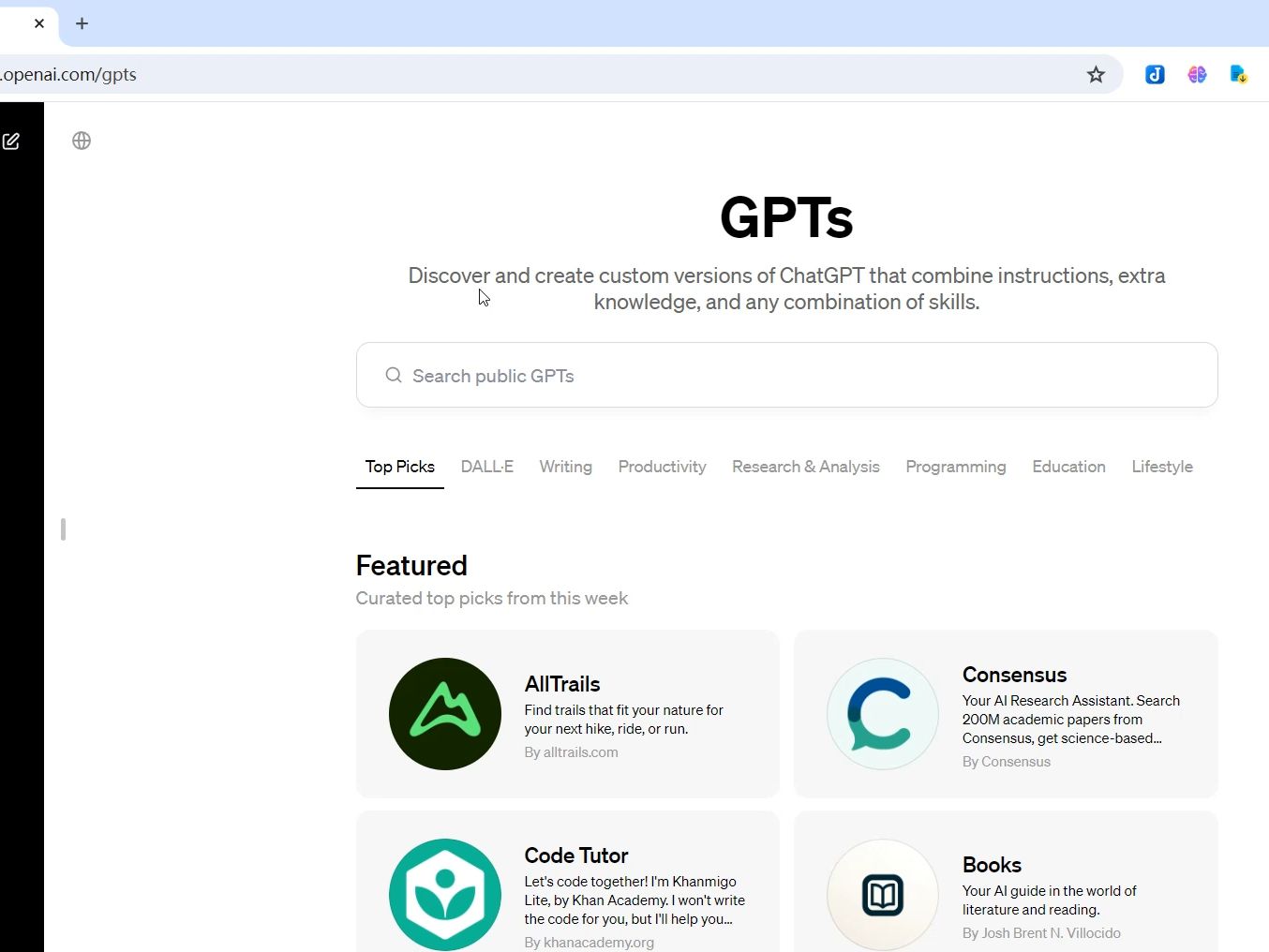Switch to the Writing tab
The image size is (1269, 952).
pos(566,467)
